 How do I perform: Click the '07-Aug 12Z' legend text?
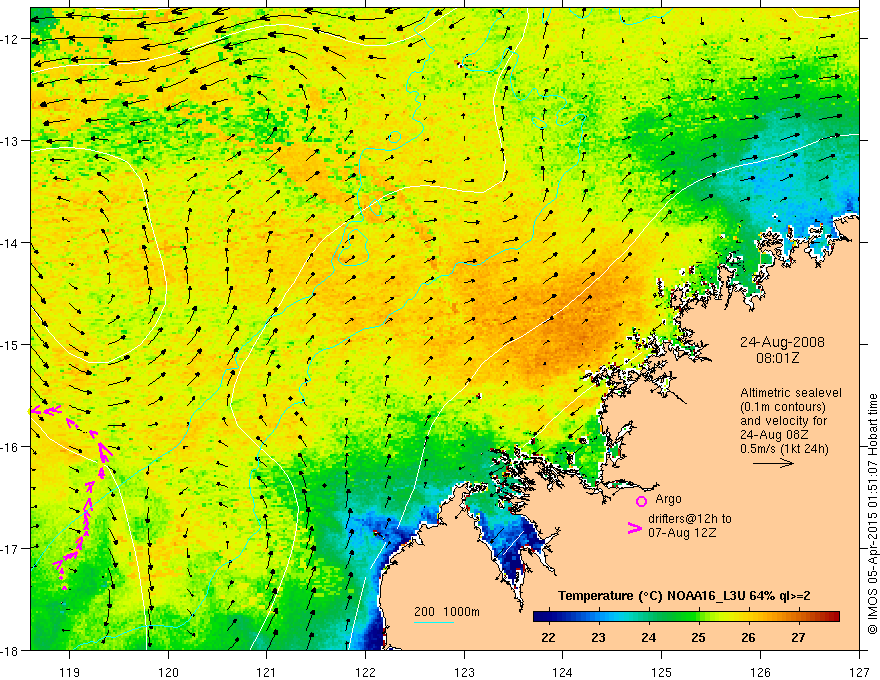coord(682,533)
